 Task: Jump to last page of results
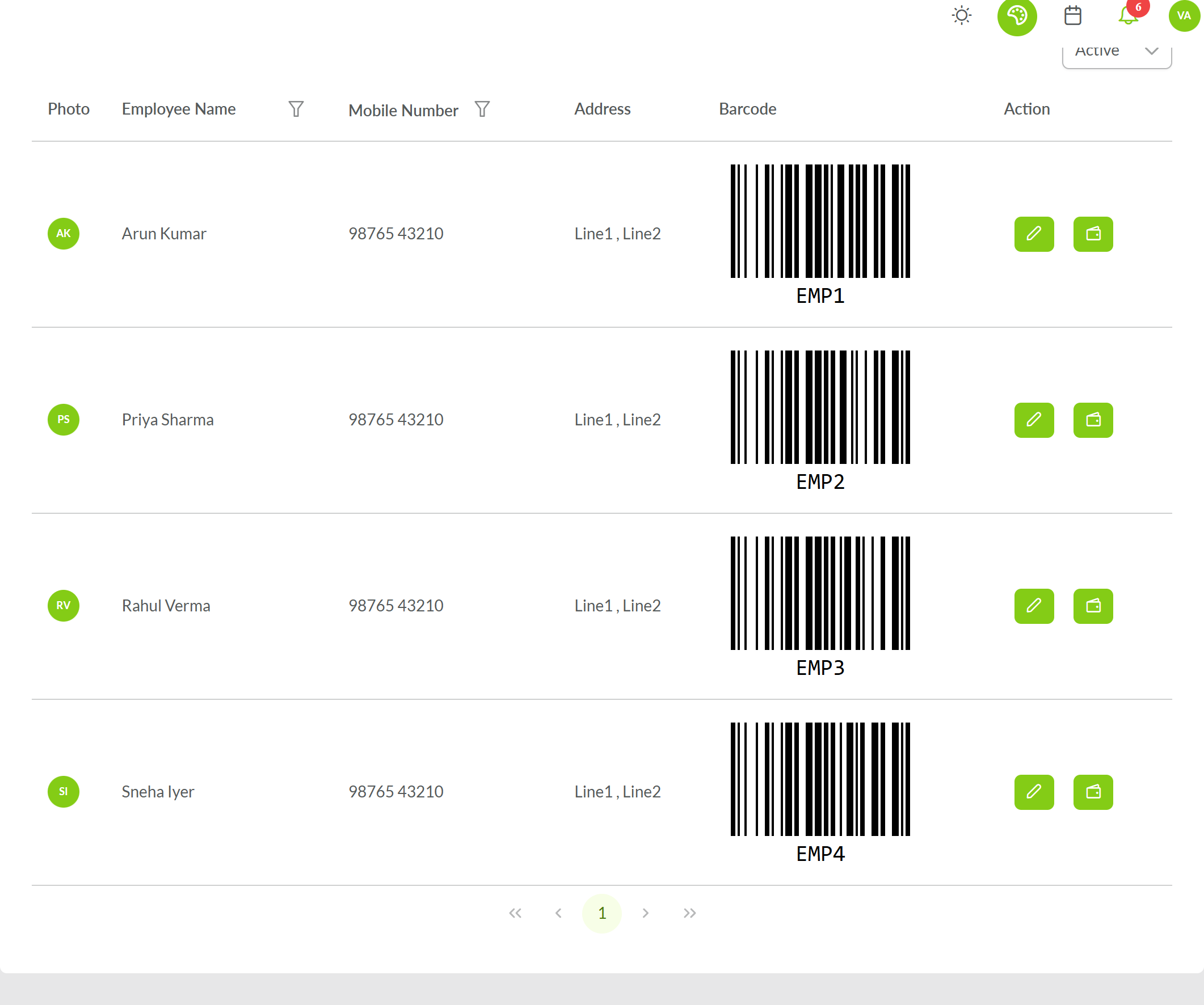pyautogui.click(x=689, y=913)
